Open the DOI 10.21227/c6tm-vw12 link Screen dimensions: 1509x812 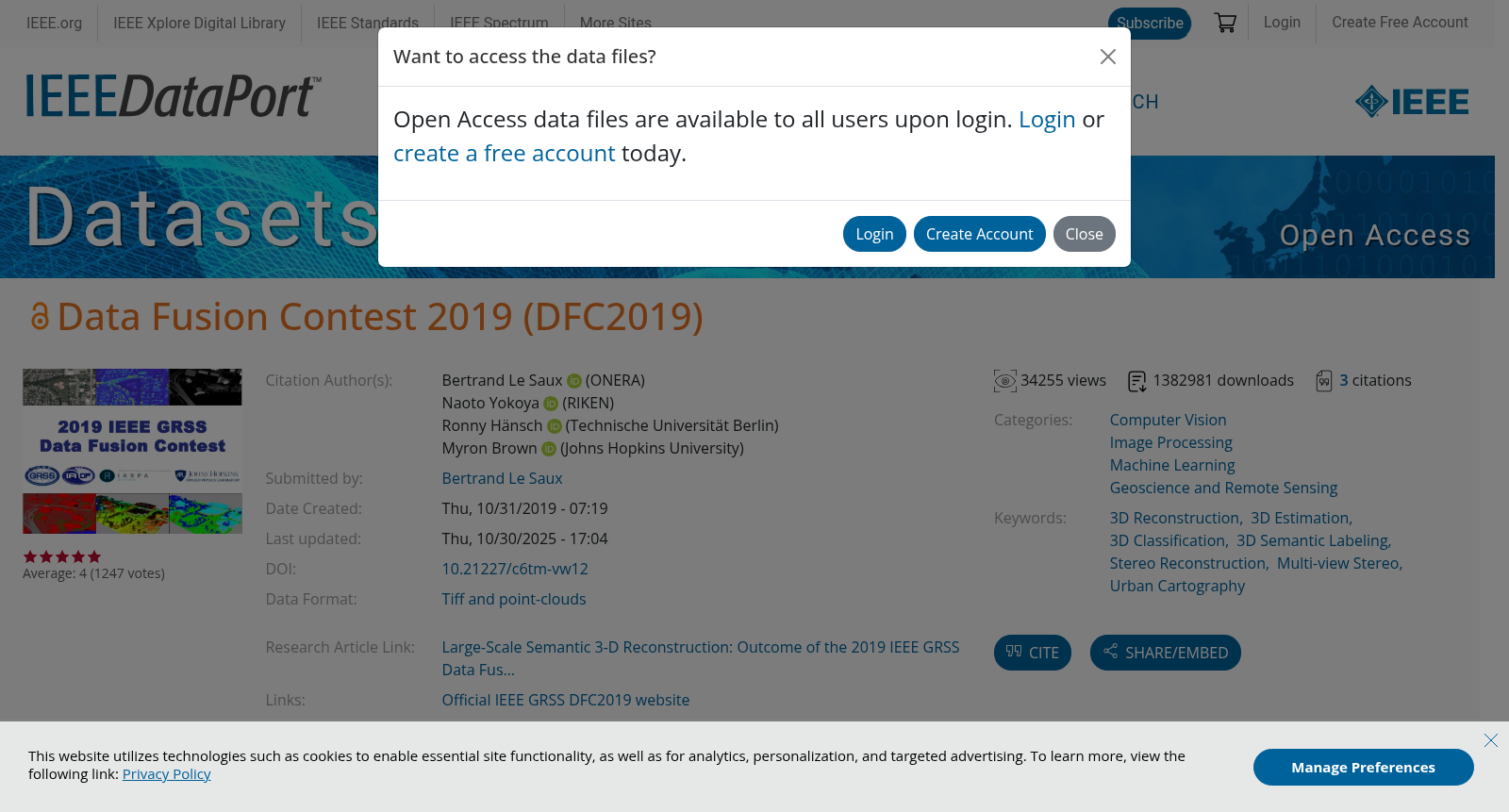click(515, 570)
